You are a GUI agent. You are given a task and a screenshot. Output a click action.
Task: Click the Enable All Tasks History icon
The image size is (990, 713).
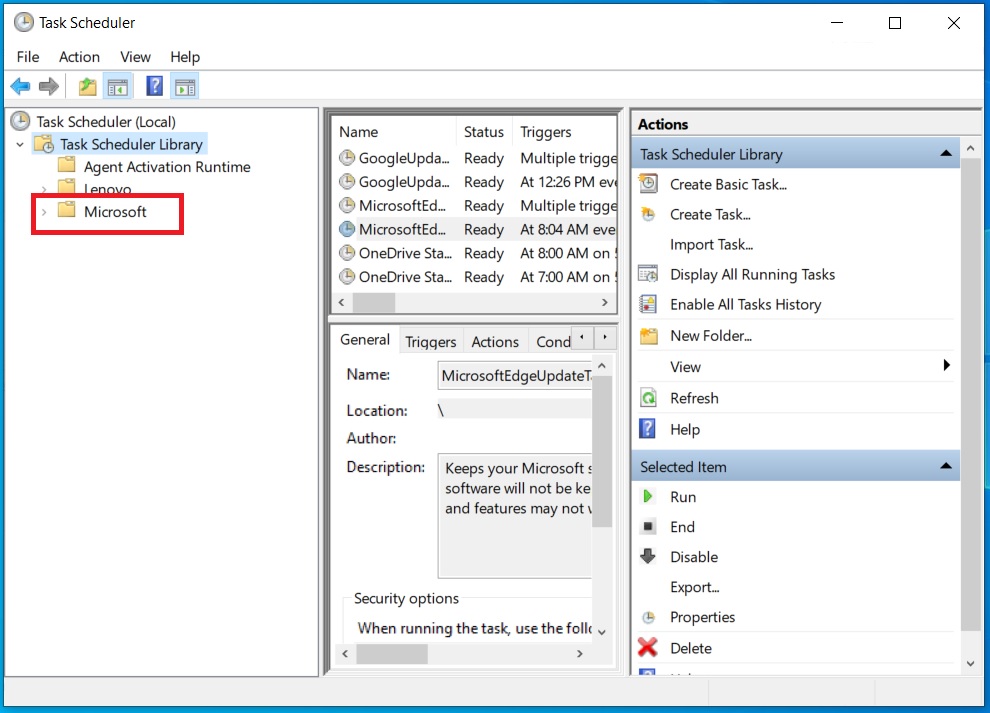(x=648, y=304)
